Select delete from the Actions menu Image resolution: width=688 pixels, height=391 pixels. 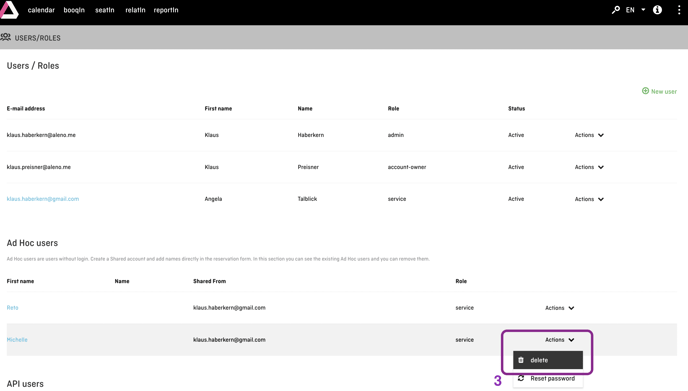pyautogui.click(x=548, y=360)
